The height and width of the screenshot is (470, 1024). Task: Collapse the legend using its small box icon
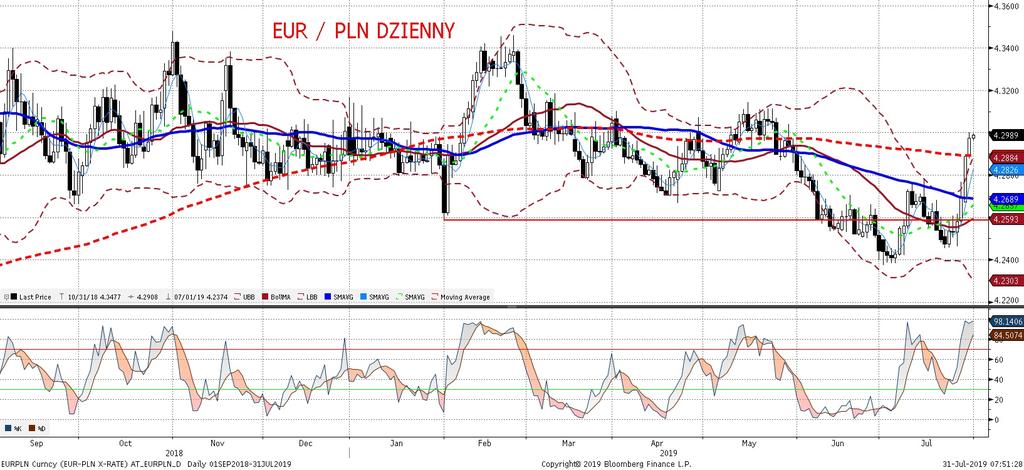(5, 297)
